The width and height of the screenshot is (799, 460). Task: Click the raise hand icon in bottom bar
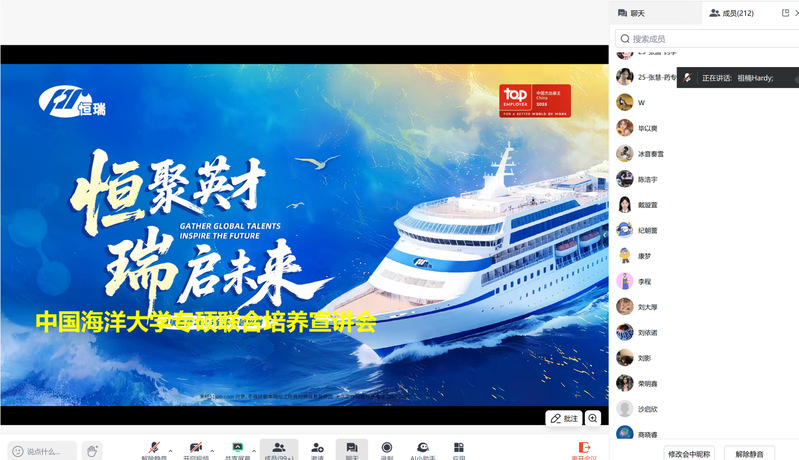[92, 451]
